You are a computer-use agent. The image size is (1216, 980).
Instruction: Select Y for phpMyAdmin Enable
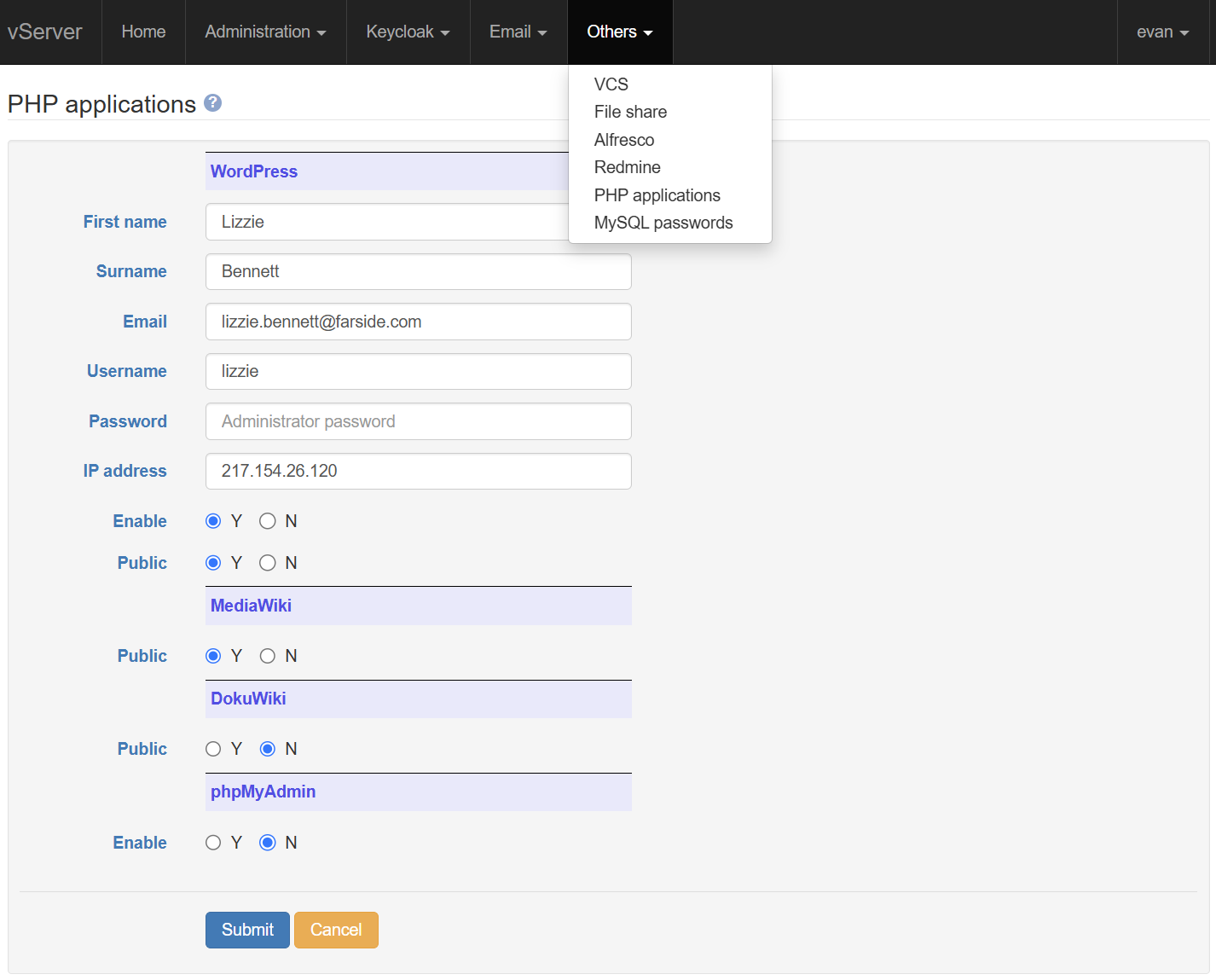pos(213,843)
